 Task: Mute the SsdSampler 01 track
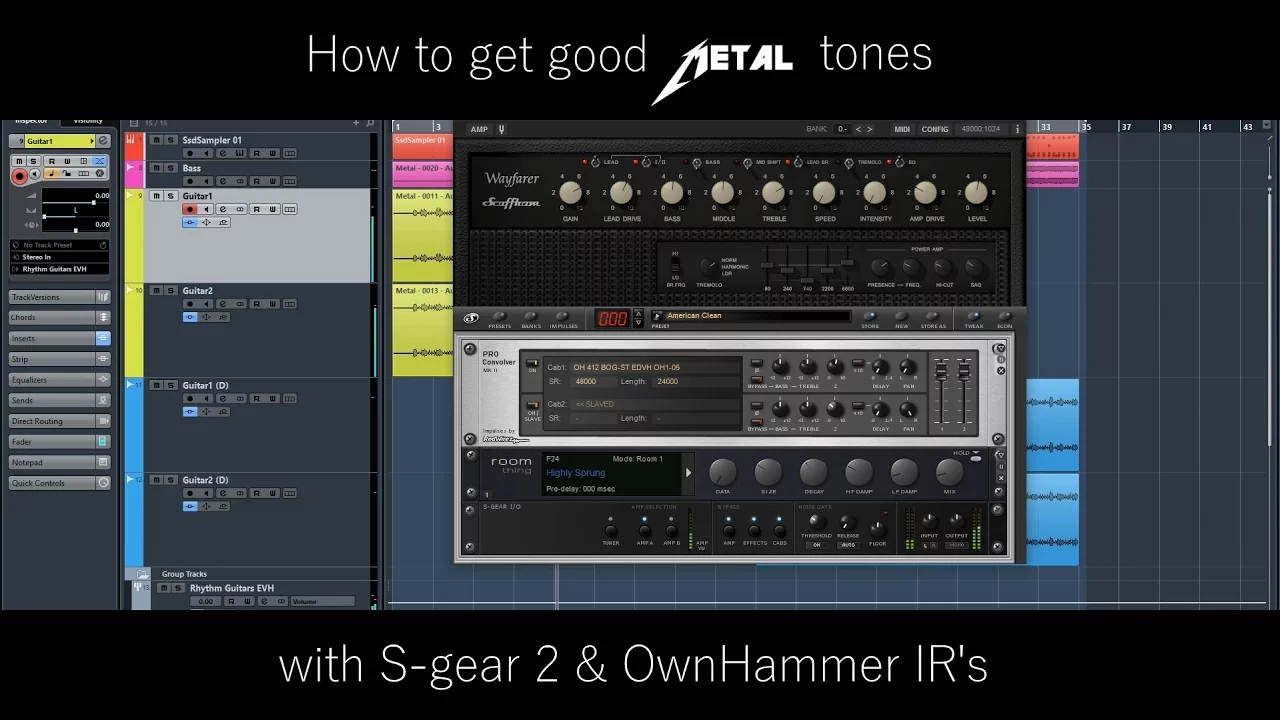pos(156,140)
